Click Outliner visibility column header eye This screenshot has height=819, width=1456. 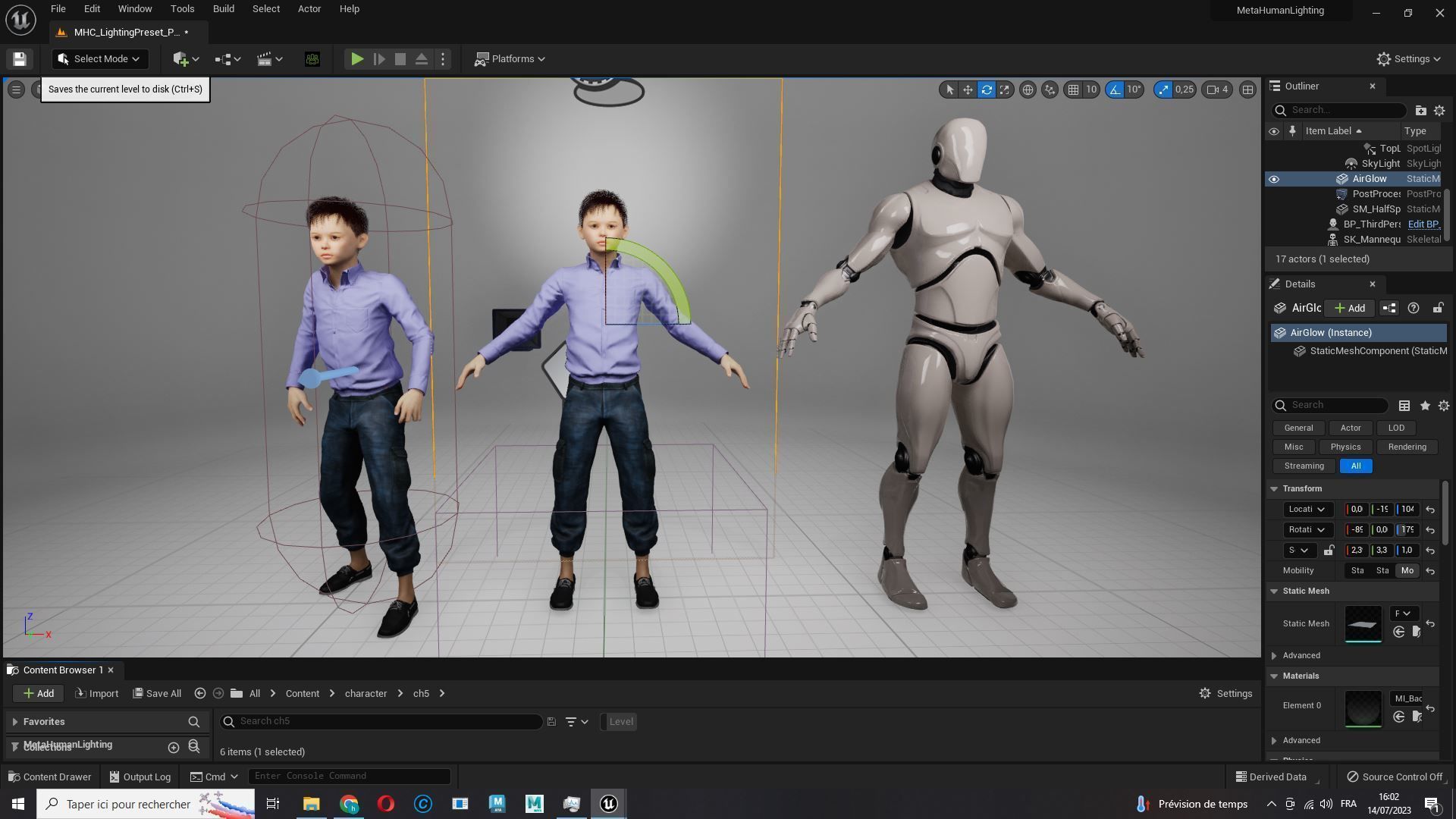(1274, 131)
